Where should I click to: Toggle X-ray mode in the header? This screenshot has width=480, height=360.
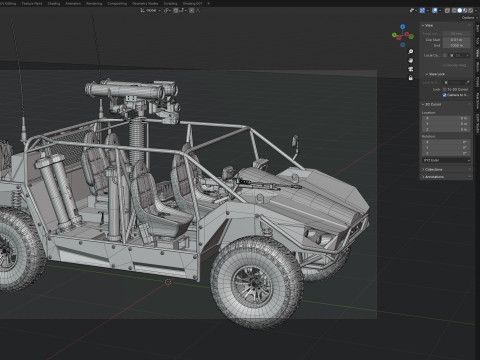[447, 11]
